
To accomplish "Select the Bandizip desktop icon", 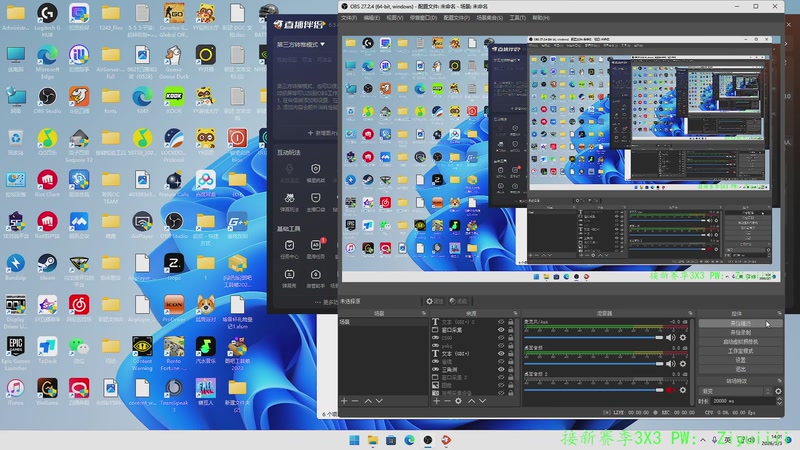I will pyautogui.click(x=15, y=267).
